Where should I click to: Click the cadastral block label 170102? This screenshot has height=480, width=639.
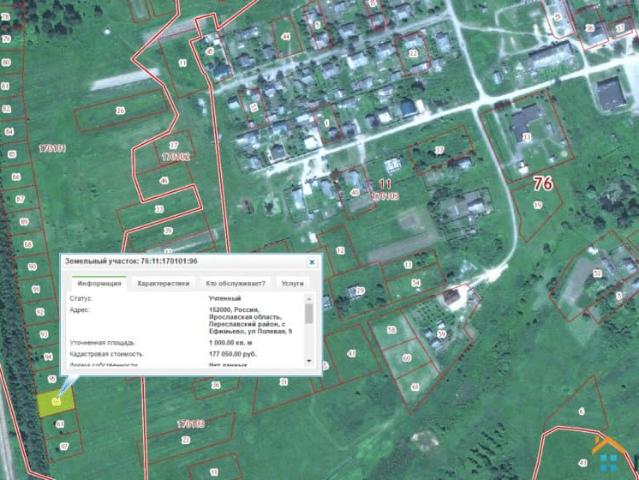175,157
